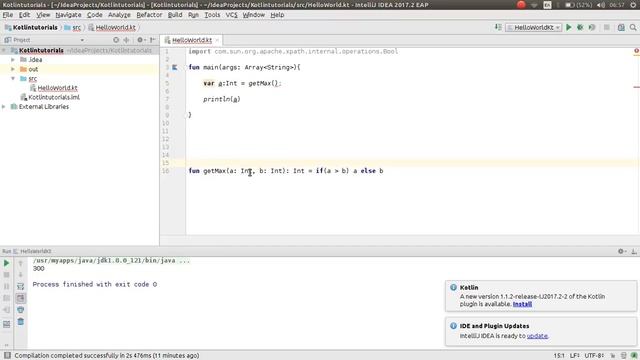Click the getMax function declaration line
Image resolution: width=640 pixels, height=360 pixels.
(286, 171)
